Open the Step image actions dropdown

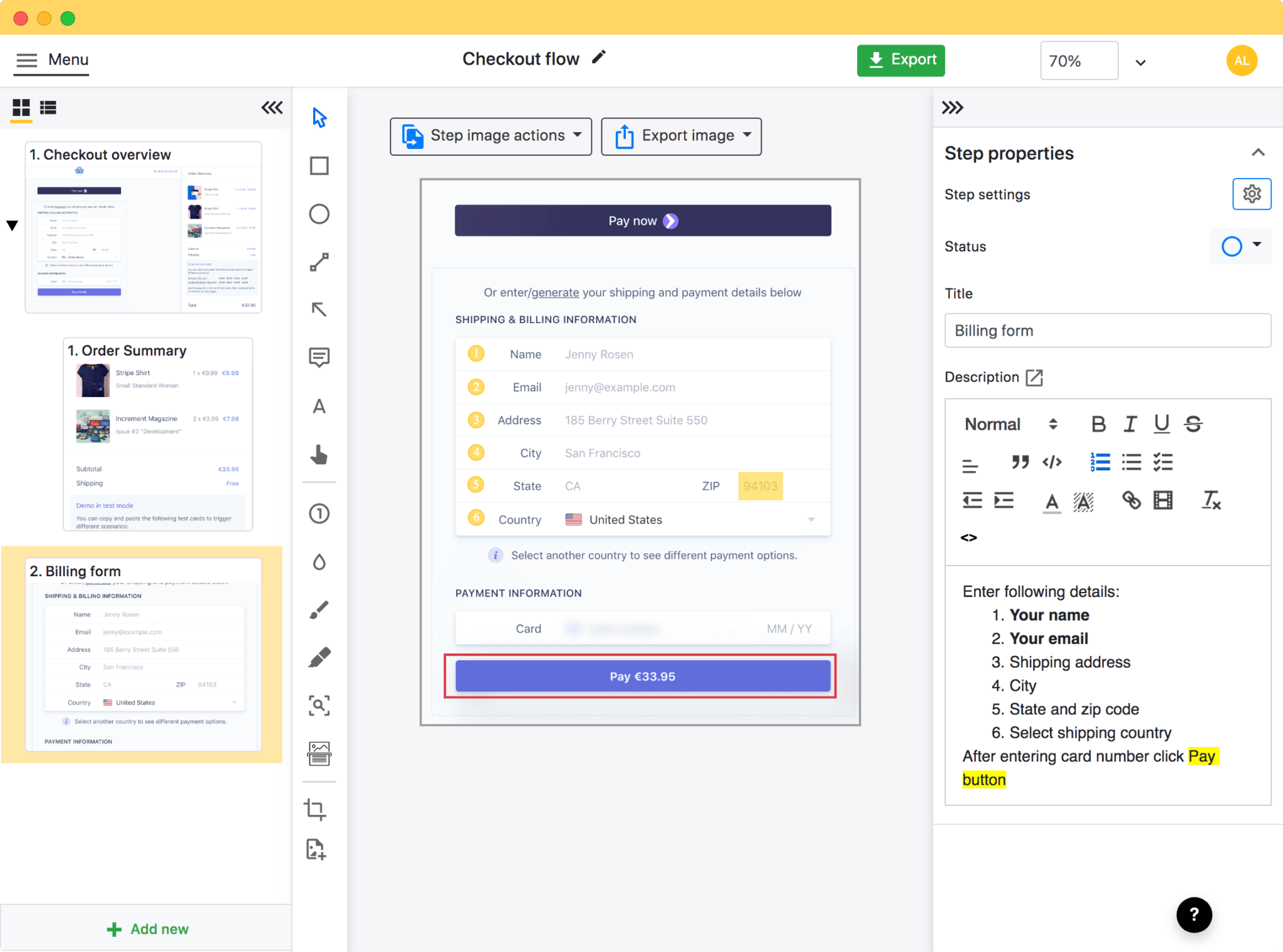(491, 136)
